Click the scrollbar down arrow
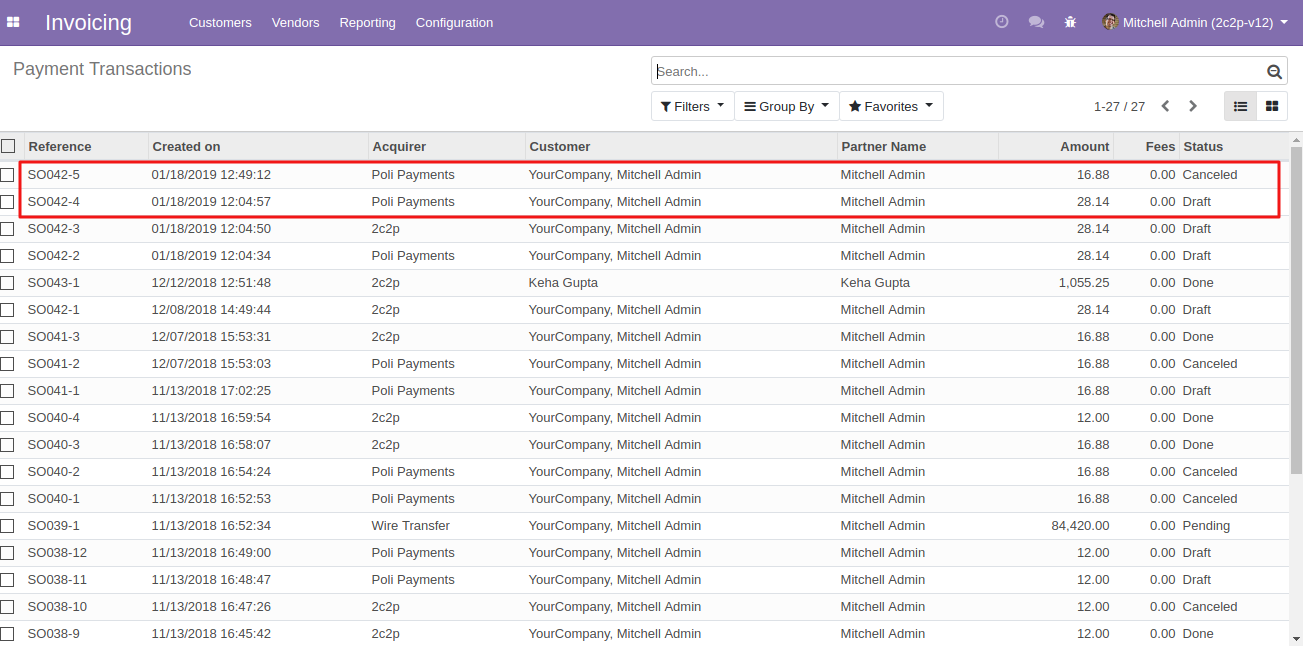Viewport: 1303px width, 646px height. point(1296,639)
